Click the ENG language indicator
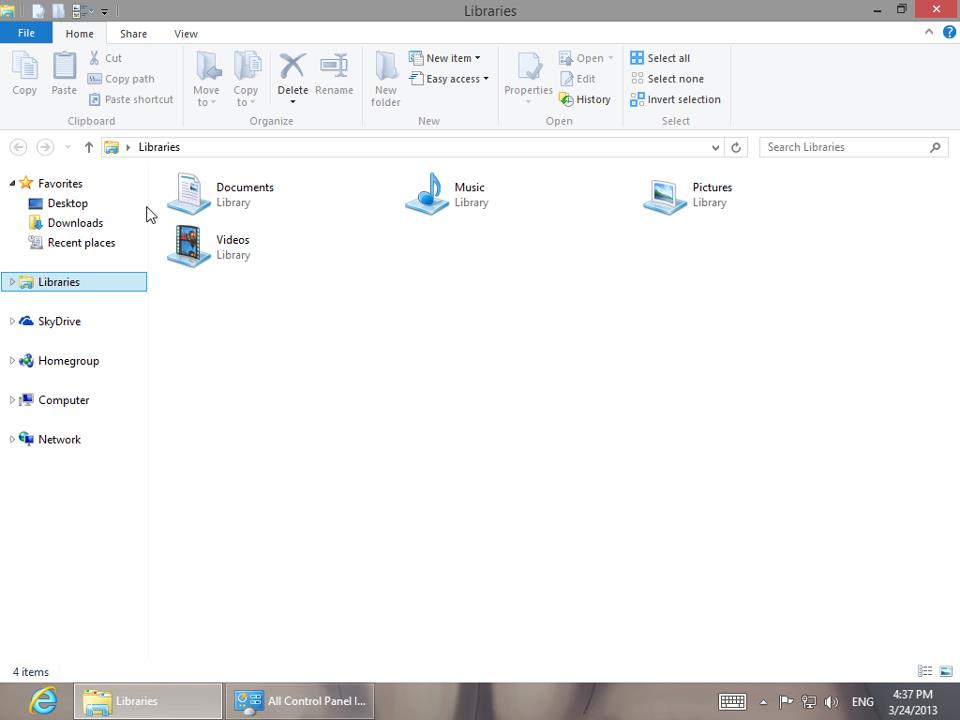 tap(863, 702)
